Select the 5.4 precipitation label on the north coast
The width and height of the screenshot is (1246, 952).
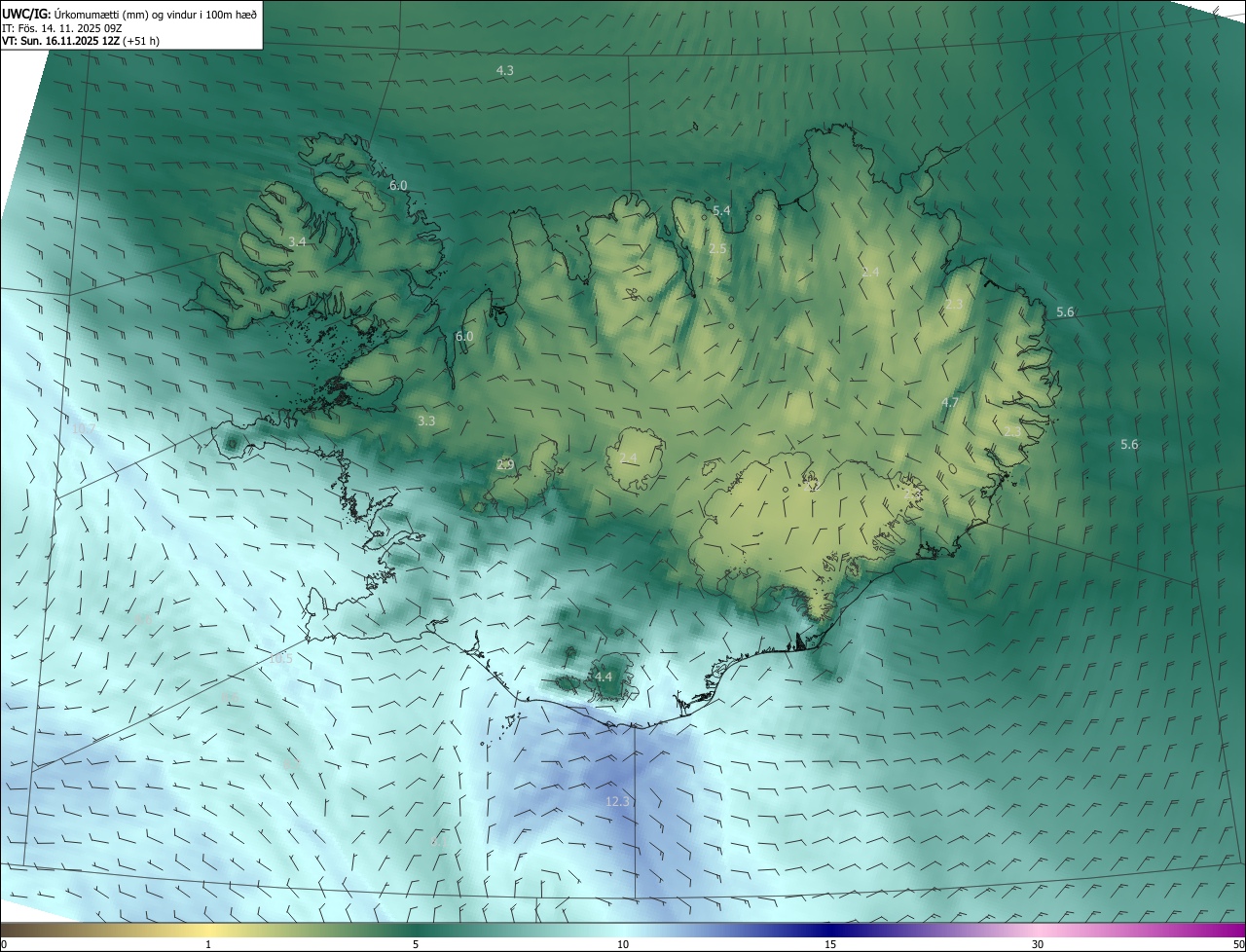(x=721, y=210)
